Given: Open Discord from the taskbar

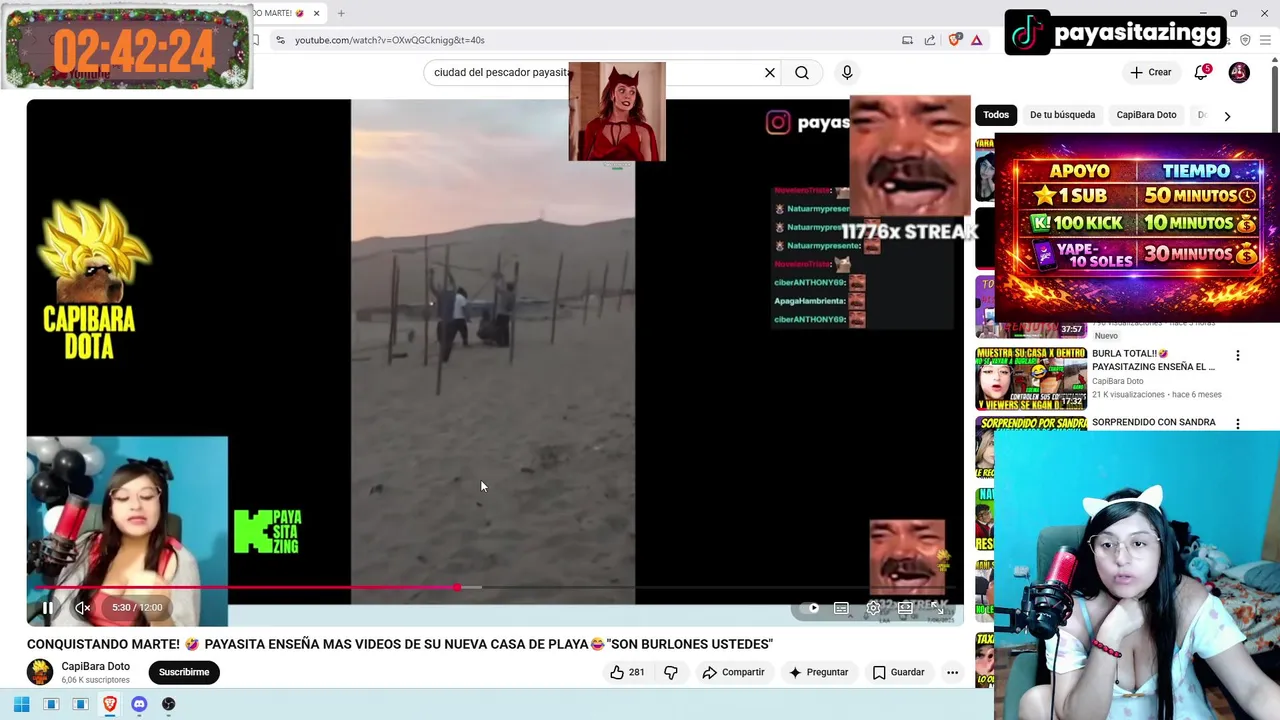Looking at the screenshot, I should 139,704.
